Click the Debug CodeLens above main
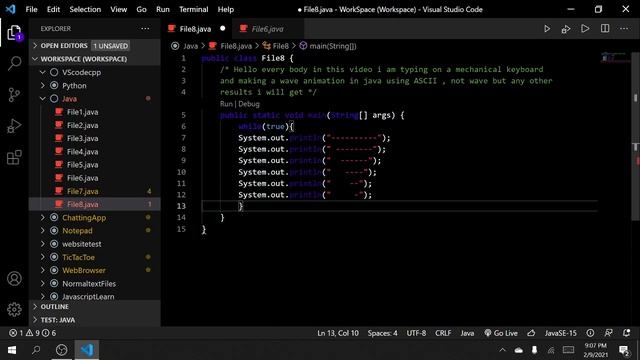Screen dimensions: 640x360 point(249,104)
